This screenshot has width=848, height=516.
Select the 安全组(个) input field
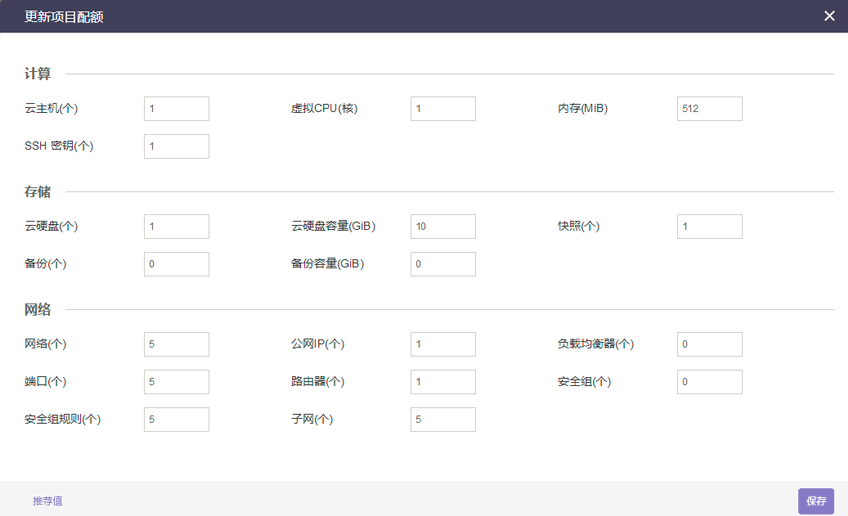click(x=709, y=382)
